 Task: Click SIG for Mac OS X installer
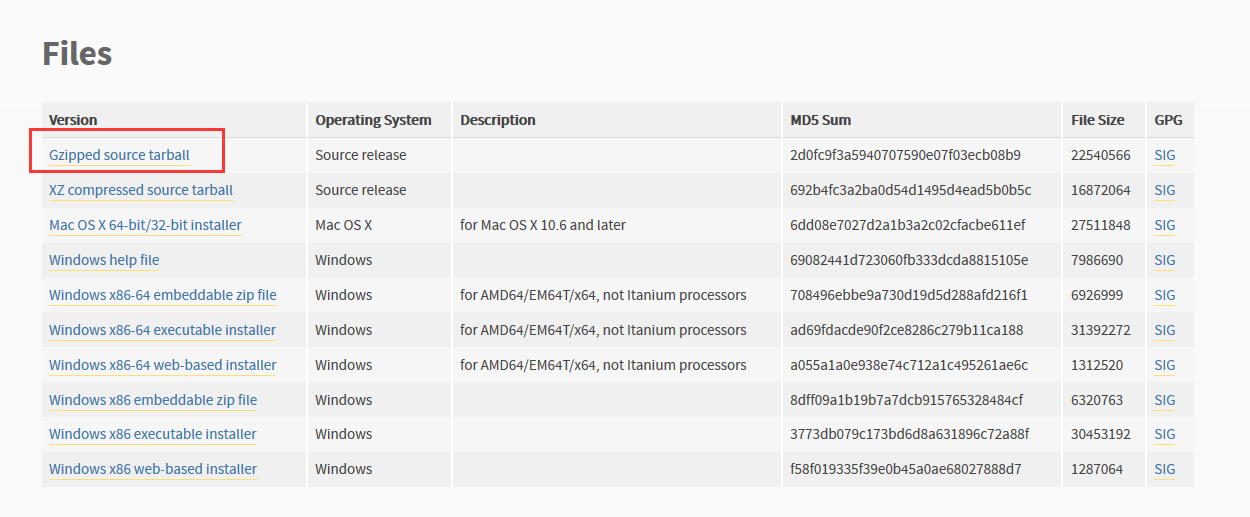1165,225
